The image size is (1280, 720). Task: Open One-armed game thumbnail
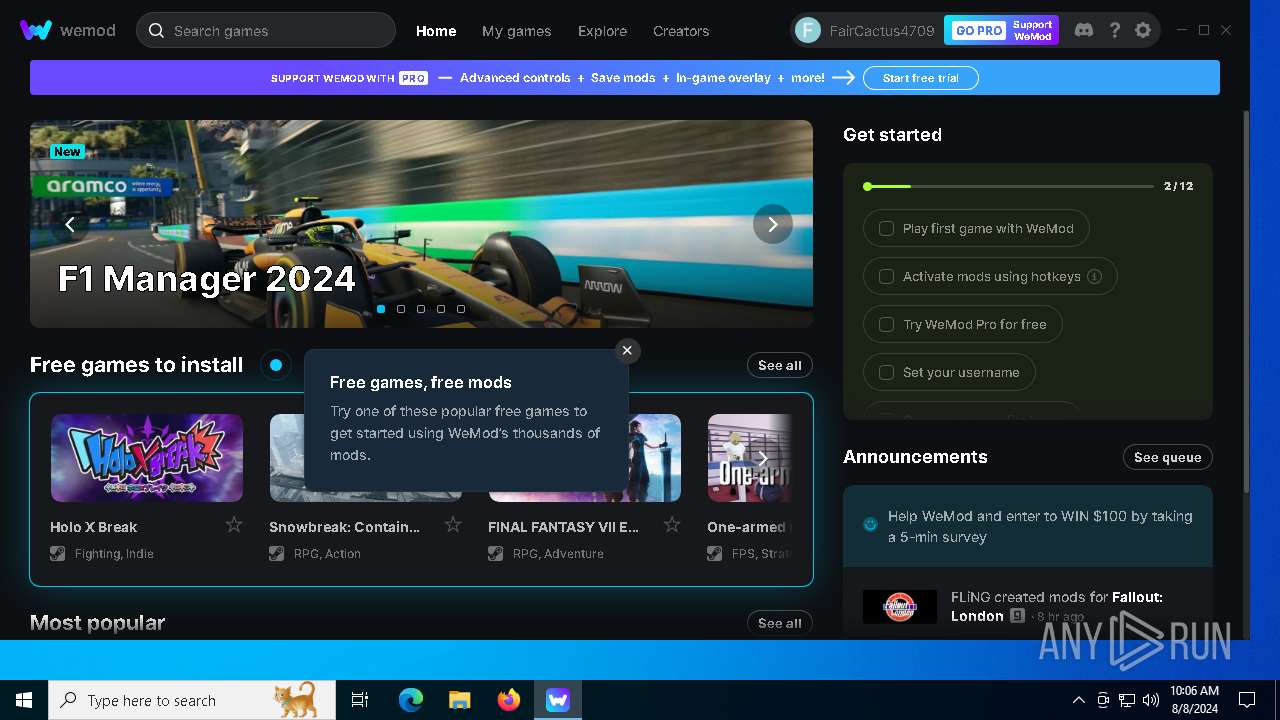750,458
